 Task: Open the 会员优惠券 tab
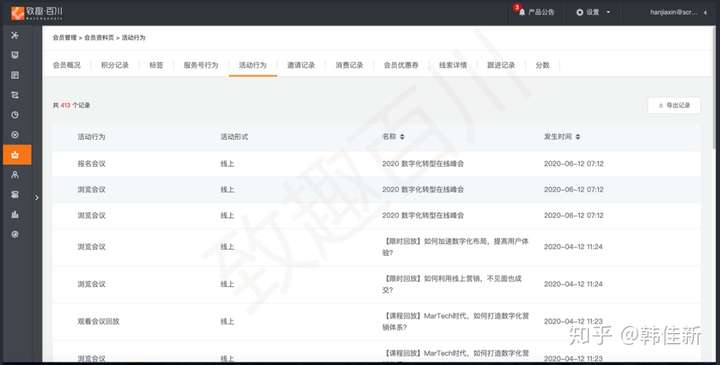pos(401,65)
